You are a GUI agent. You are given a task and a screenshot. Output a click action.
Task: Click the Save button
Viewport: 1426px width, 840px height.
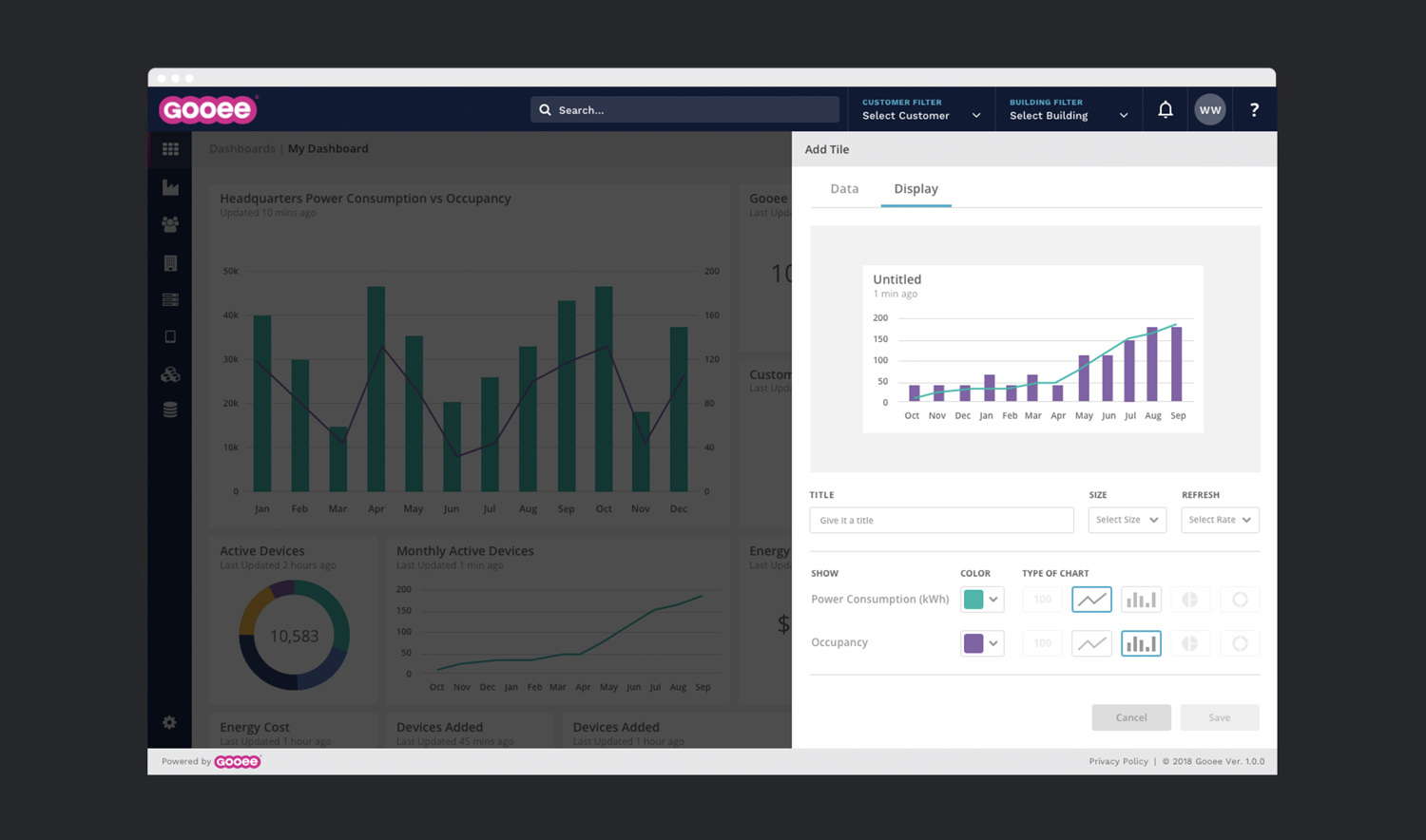[1220, 717]
